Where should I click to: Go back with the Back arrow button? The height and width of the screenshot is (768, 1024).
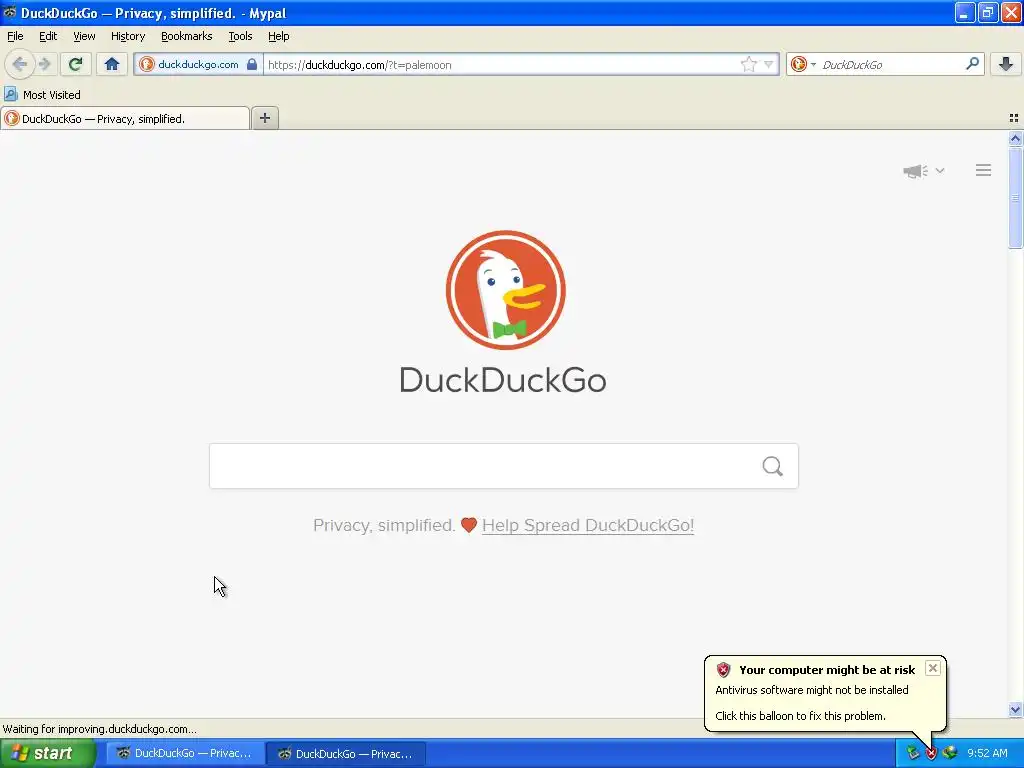point(20,64)
